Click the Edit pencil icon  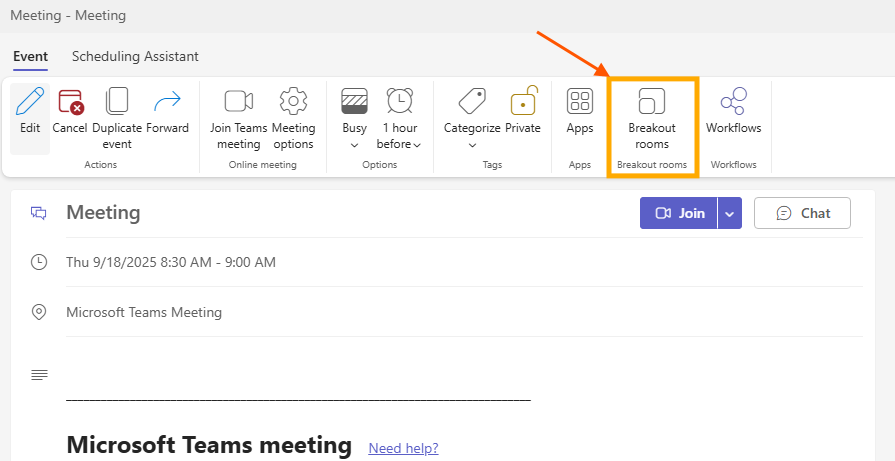30,101
